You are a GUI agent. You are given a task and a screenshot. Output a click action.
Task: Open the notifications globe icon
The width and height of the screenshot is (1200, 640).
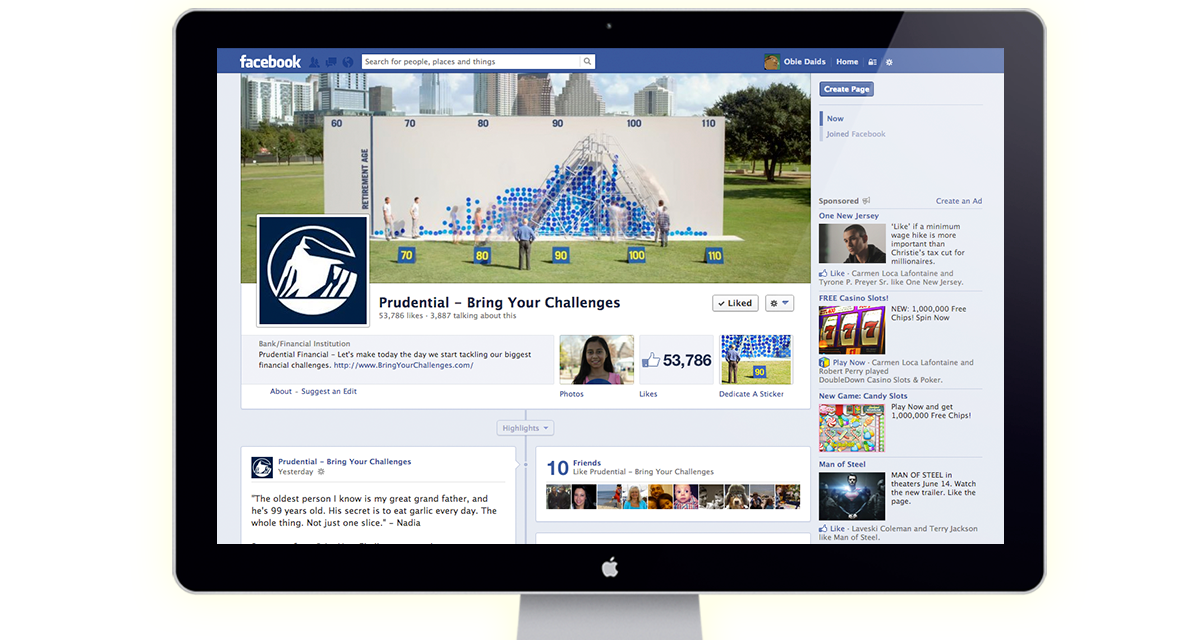pos(347,62)
